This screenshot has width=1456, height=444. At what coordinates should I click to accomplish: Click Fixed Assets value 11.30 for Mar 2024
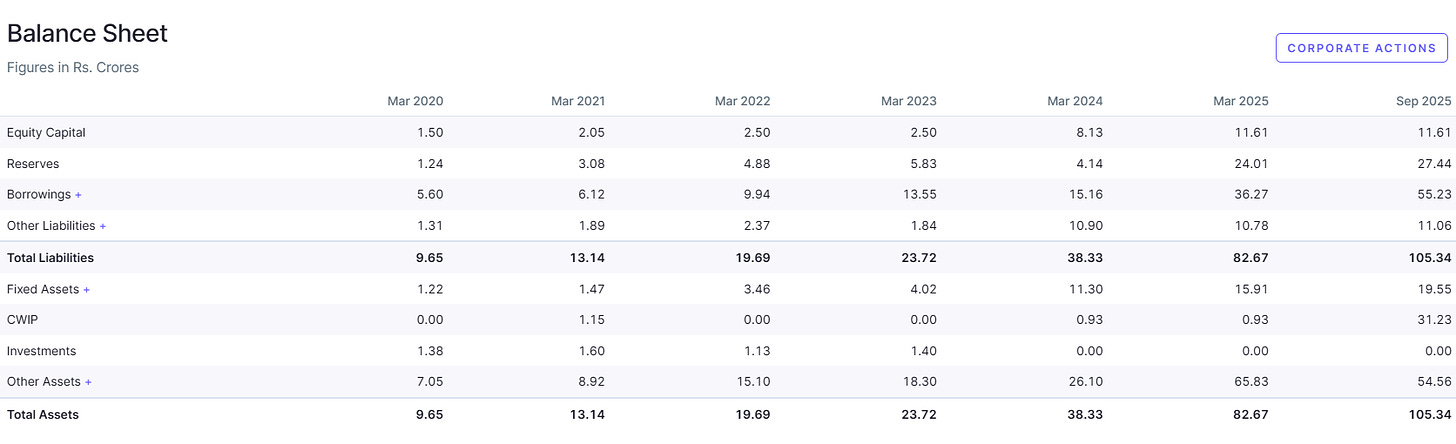pos(1087,289)
